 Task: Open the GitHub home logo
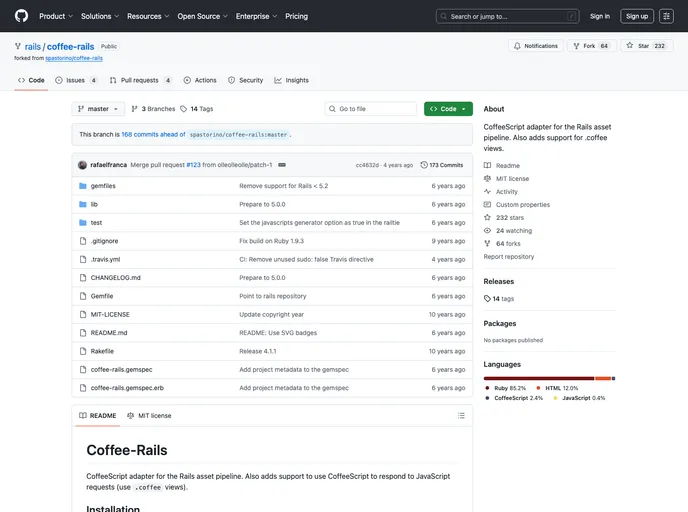(x=21, y=16)
